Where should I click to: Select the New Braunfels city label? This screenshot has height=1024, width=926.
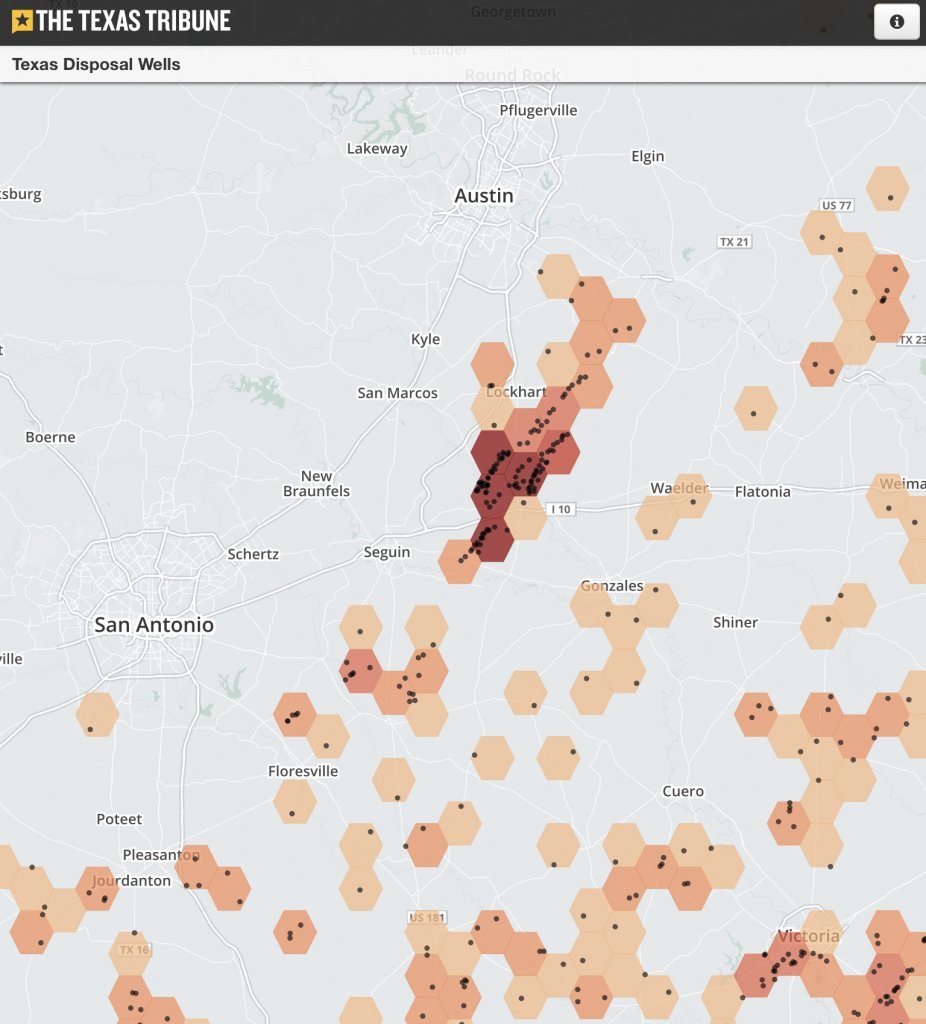316,483
